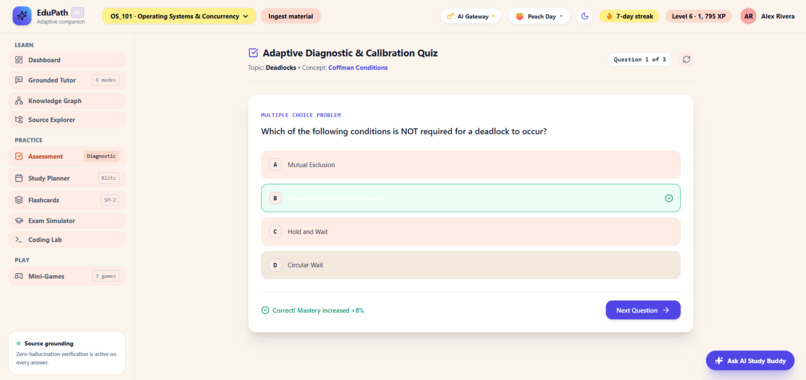Click the Source Explorer tree icon
Image resolution: width=806 pixels, height=380 pixels.
(19, 120)
